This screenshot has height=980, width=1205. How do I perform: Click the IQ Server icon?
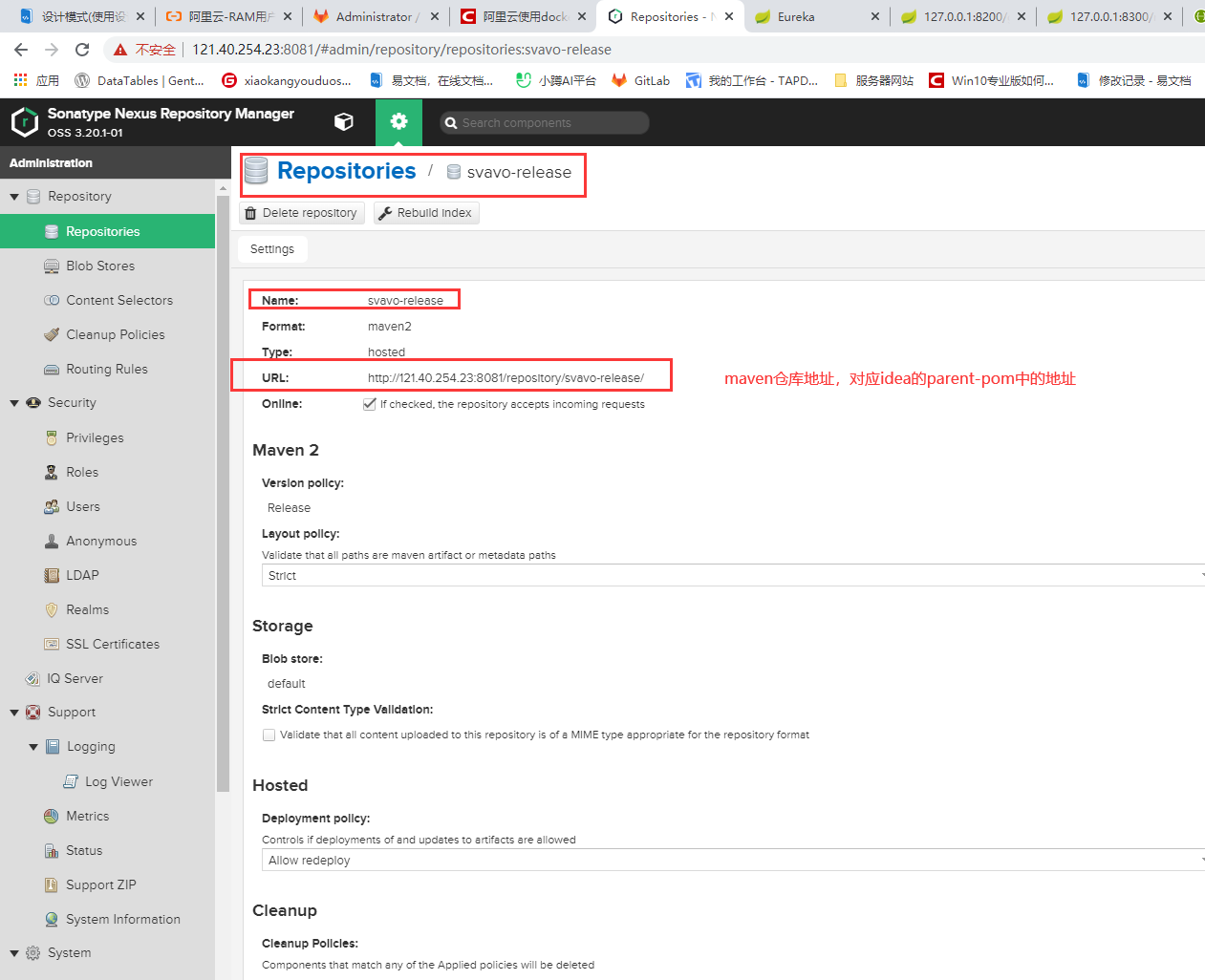[32, 679]
